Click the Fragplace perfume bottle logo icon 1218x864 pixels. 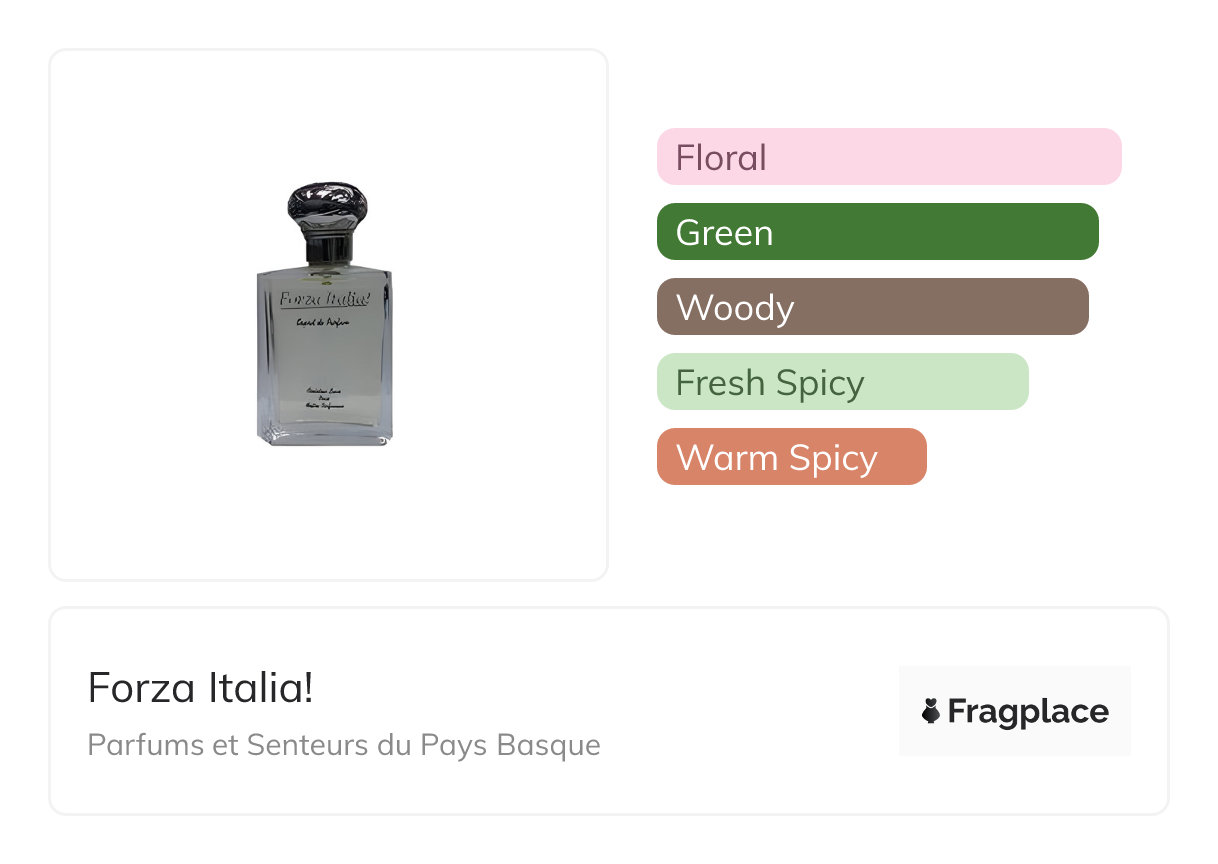(931, 711)
